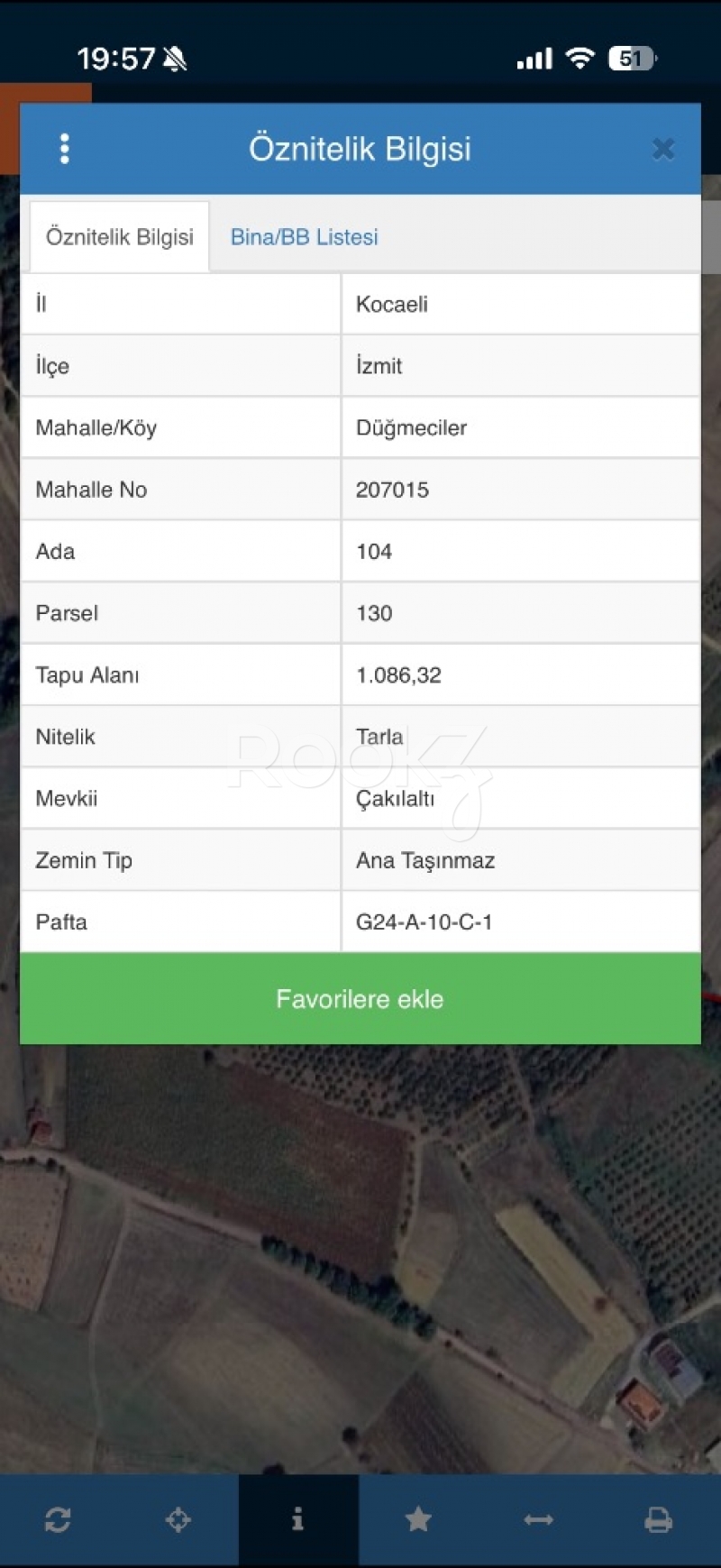The image size is (721, 1568).
Task: Click the Parsel value 130
Action: pos(374,613)
